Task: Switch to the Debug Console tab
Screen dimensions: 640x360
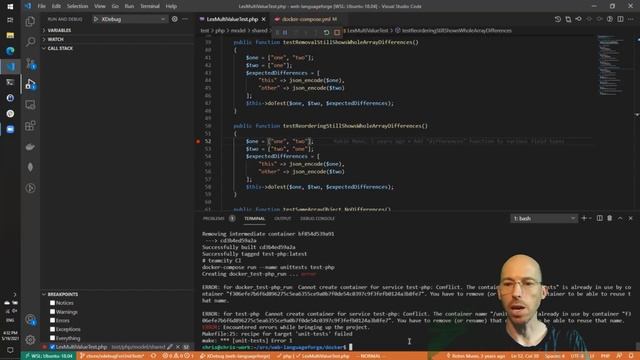Action: [x=317, y=218]
